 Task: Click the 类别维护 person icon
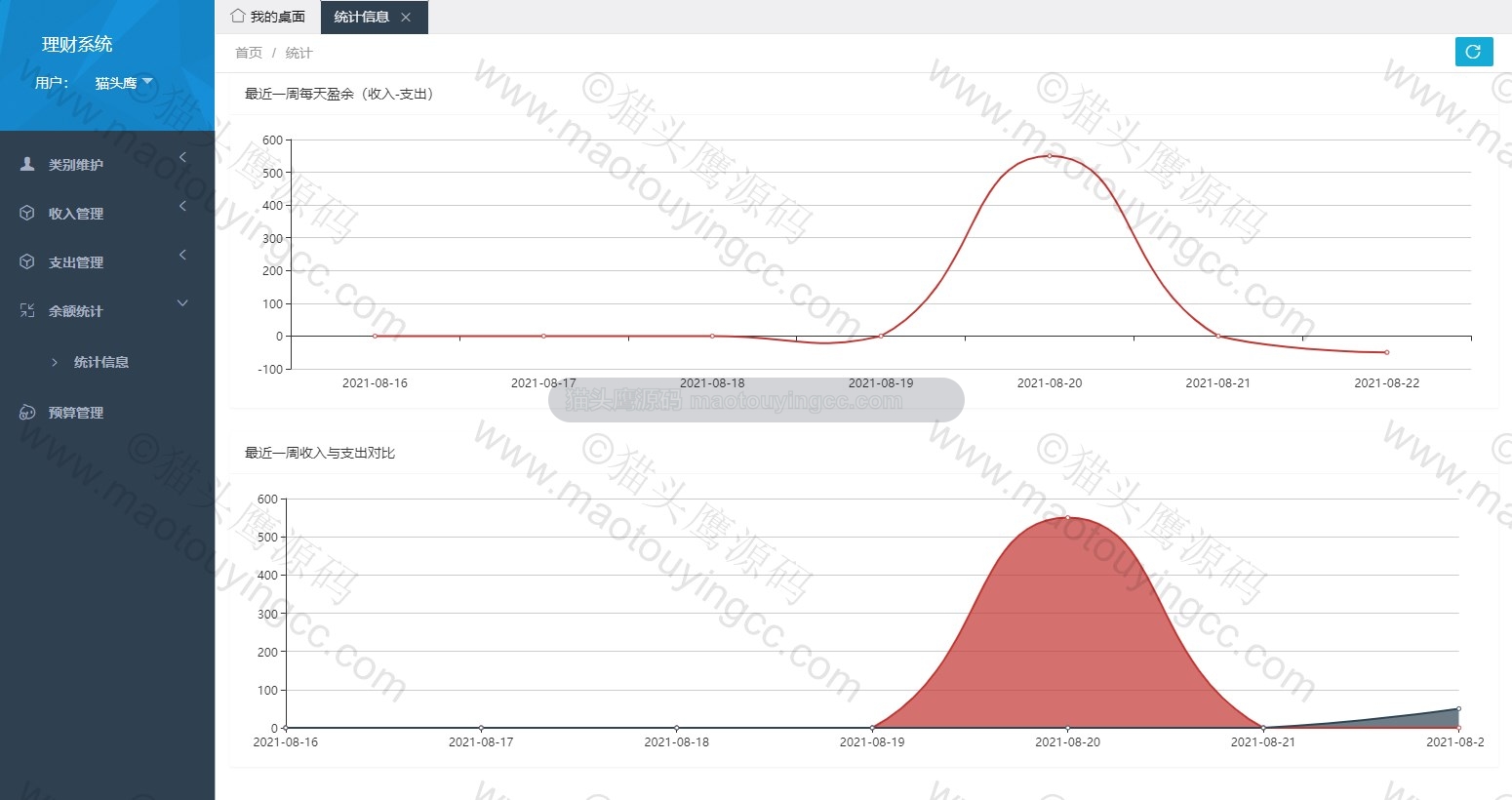coord(27,164)
